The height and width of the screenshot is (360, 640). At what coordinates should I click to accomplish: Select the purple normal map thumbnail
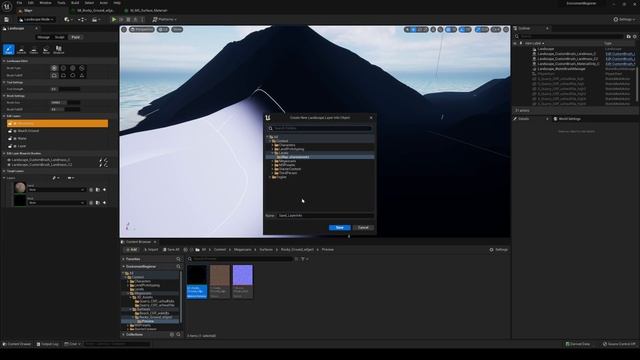coord(242,281)
